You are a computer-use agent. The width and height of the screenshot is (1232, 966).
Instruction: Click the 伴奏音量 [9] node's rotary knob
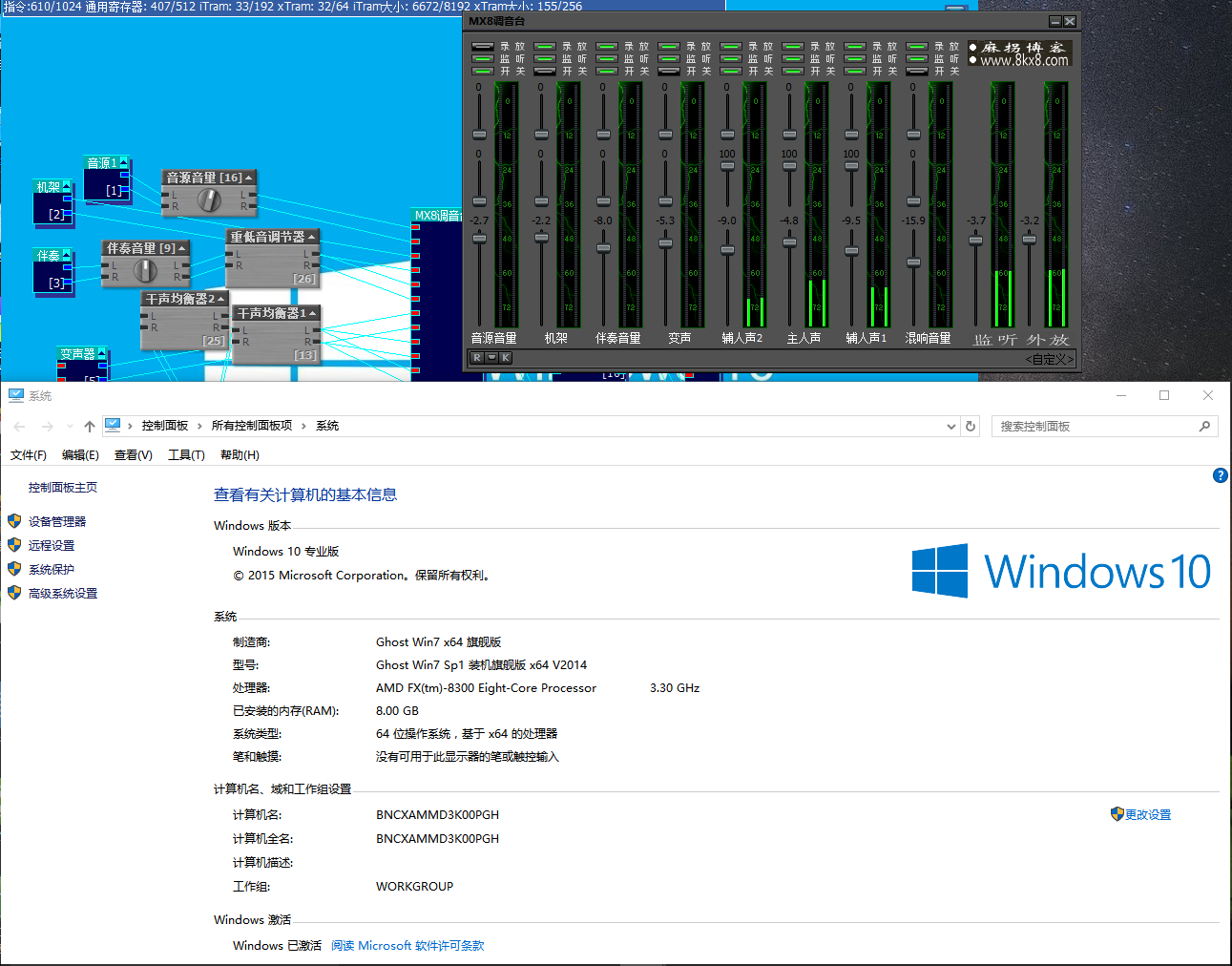(145, 271)
